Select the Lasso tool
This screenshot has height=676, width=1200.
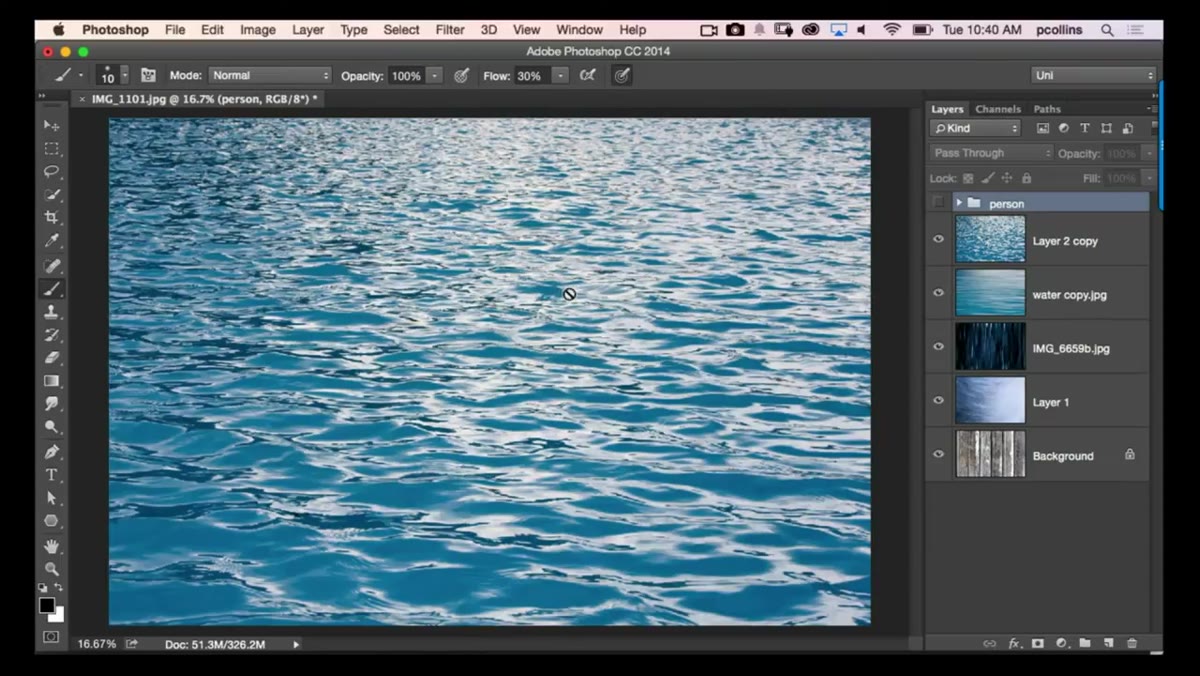coord(51,172)
